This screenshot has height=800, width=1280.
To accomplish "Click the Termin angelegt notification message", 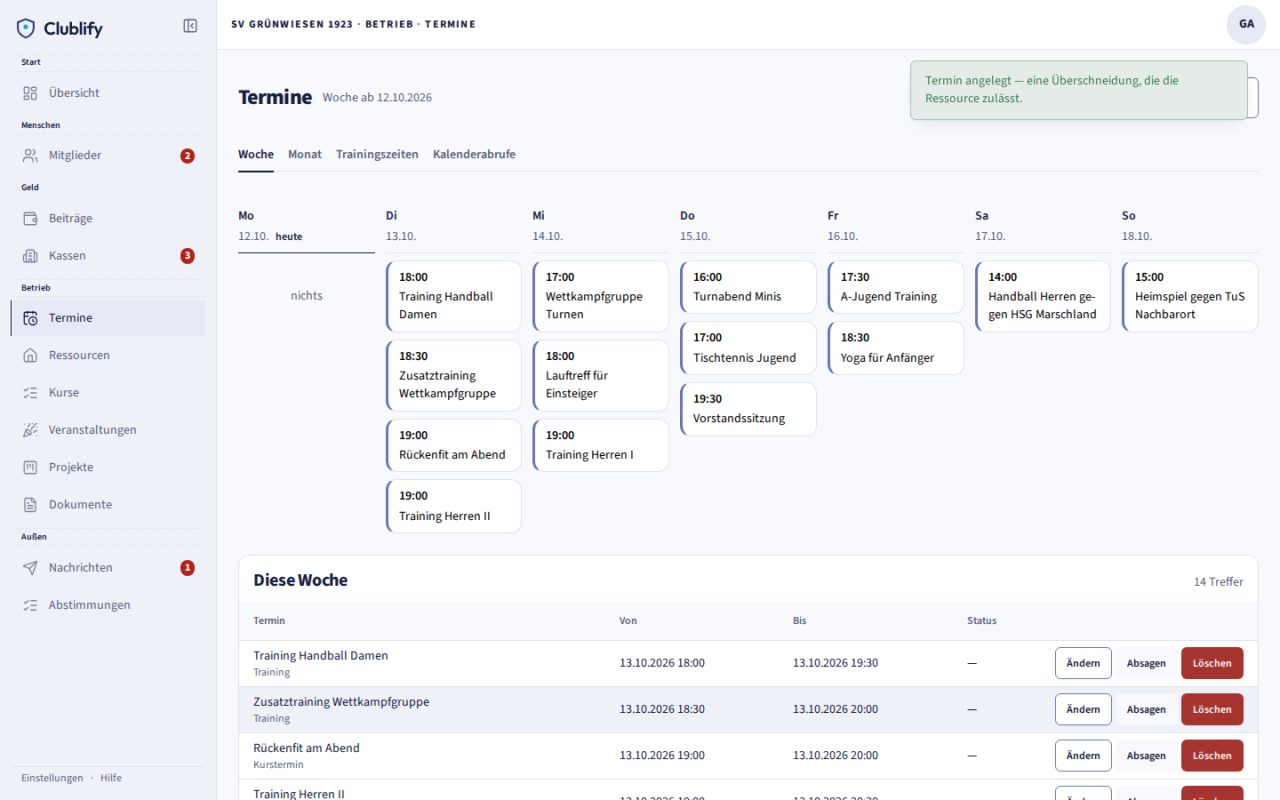I will [x=1079, y=90].
